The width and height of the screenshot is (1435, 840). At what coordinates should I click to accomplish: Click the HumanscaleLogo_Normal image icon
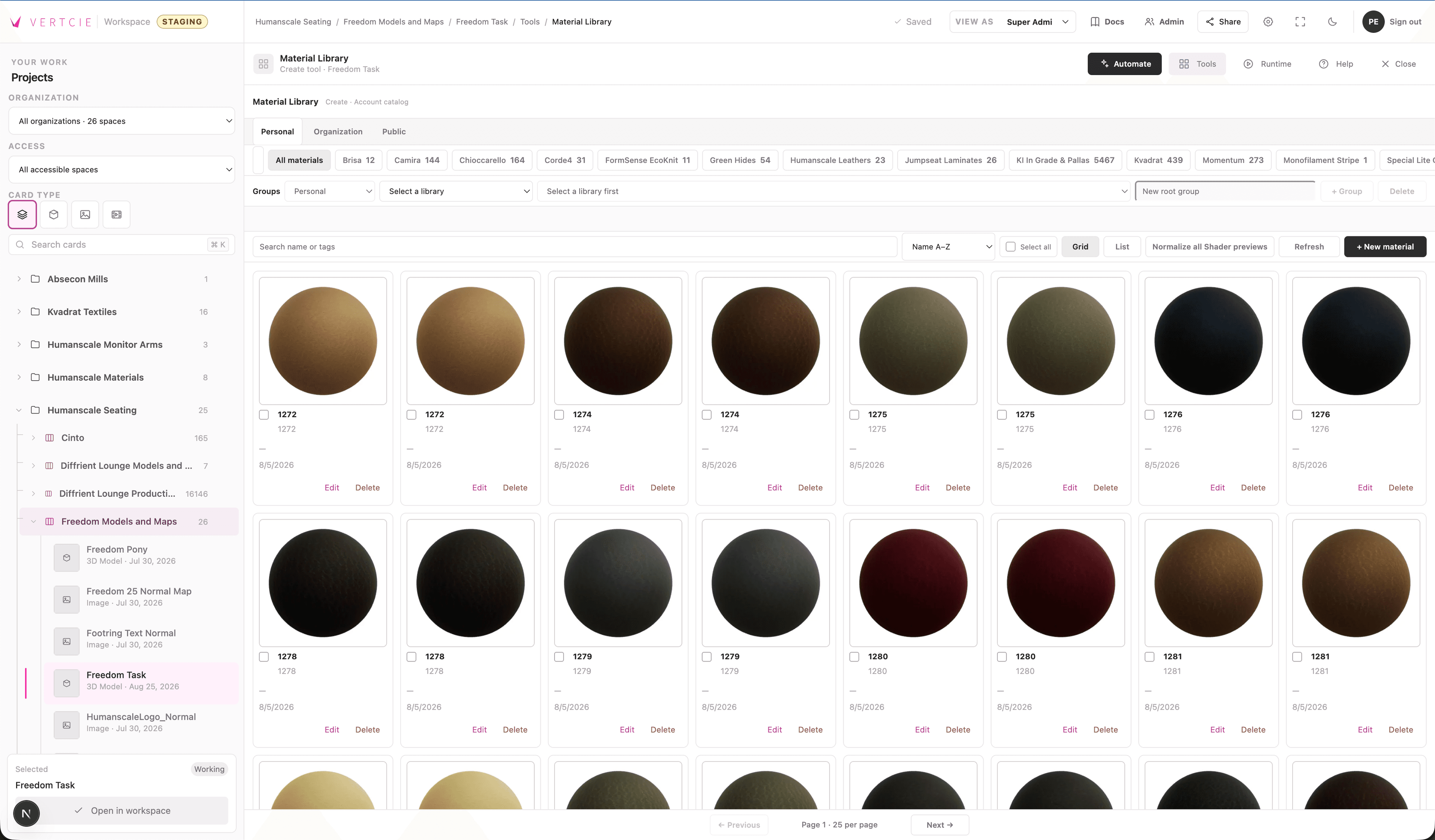67,725
